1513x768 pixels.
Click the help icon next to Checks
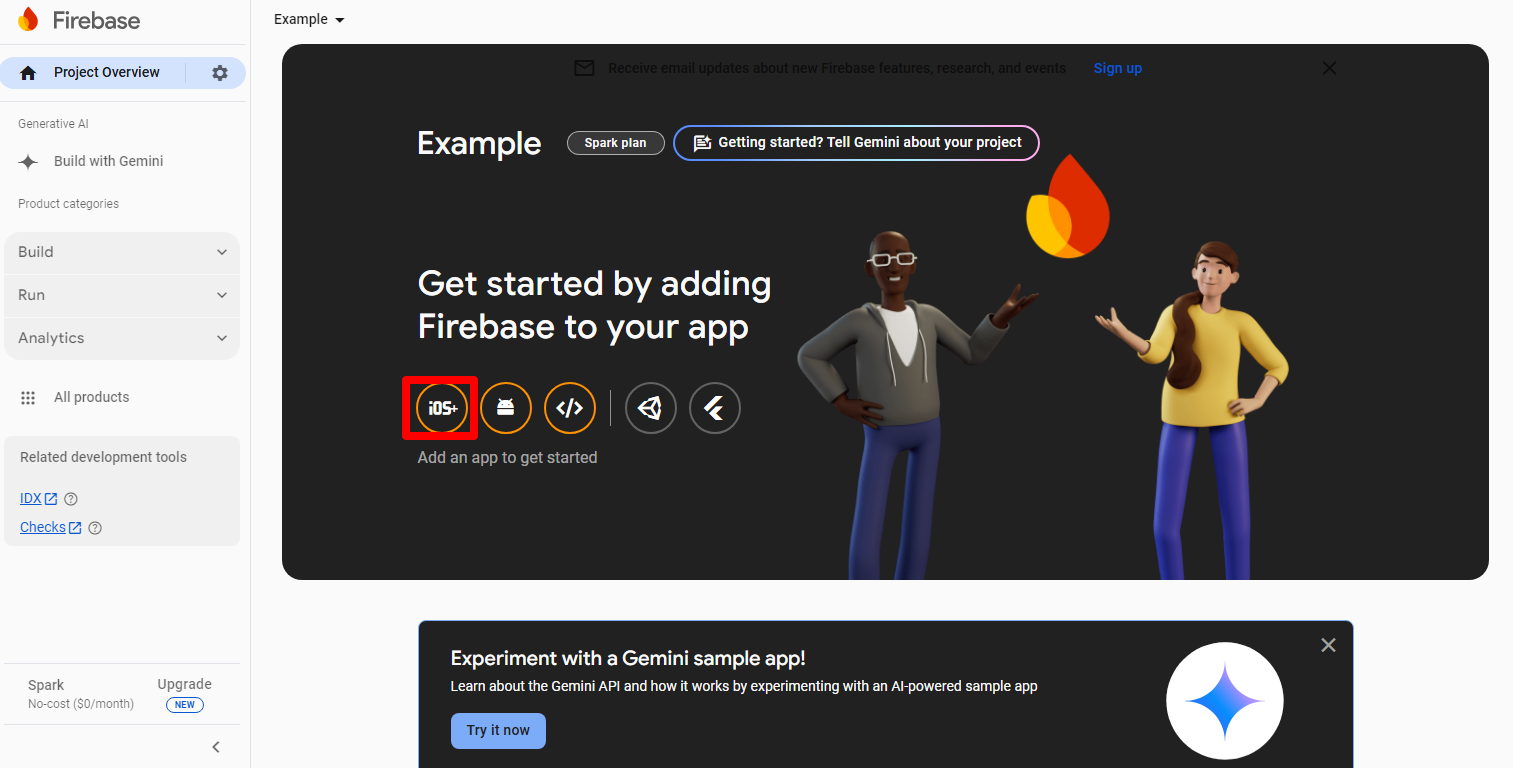(x=95, y=528)
